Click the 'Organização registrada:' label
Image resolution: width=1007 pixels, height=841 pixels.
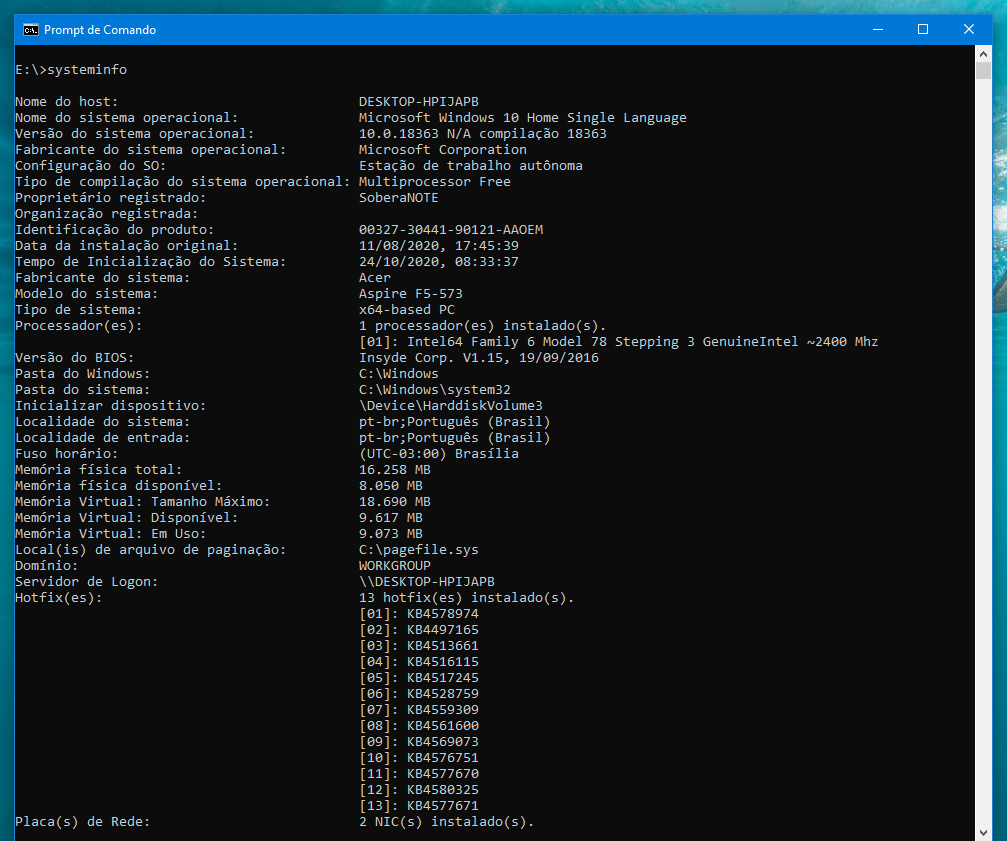(107, 214)
